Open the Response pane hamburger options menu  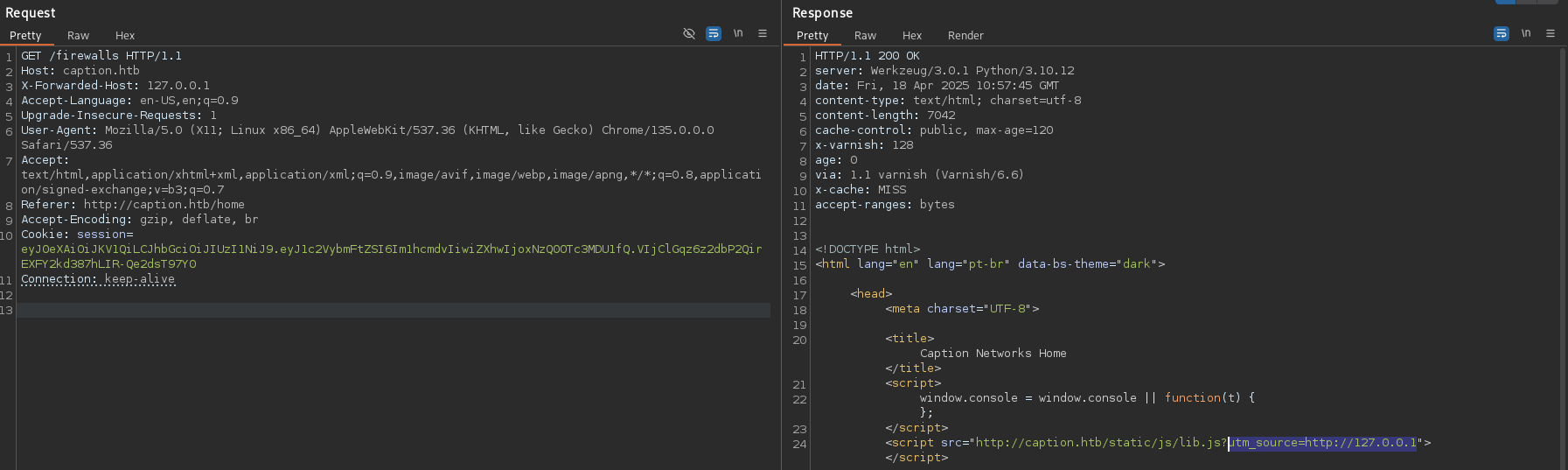1551,33
